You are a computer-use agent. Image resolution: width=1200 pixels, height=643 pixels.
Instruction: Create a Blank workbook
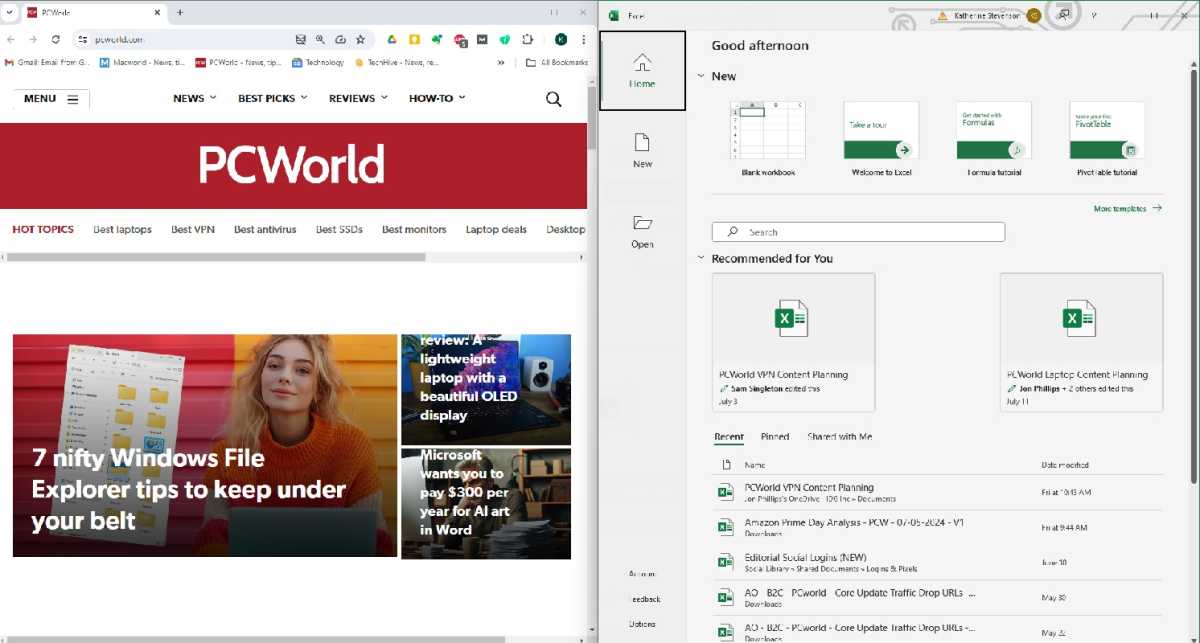768,139
